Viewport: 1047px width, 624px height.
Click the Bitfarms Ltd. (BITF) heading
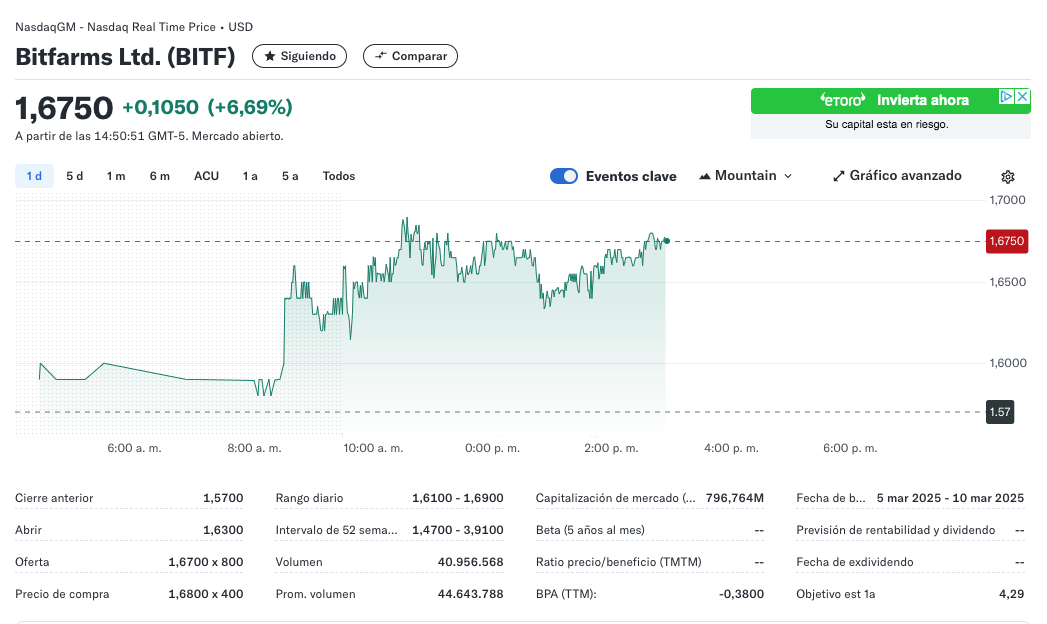tap(125, 57)
